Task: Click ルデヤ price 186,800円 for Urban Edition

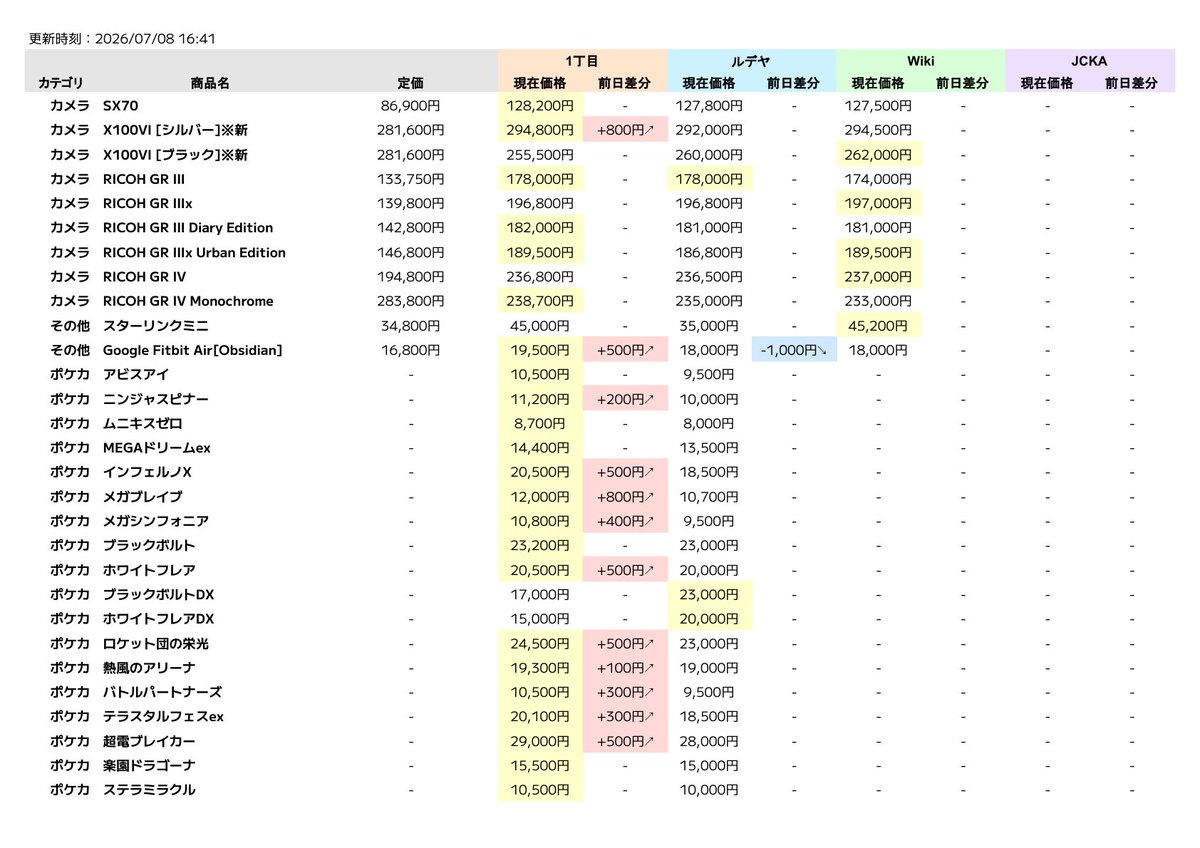Action: pyautogui.click(x=710, y=253)
